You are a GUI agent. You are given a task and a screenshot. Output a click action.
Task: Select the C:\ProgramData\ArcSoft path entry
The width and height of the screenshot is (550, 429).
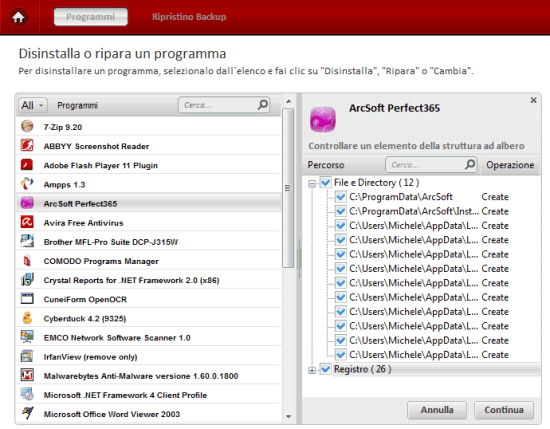coord(401,197)
